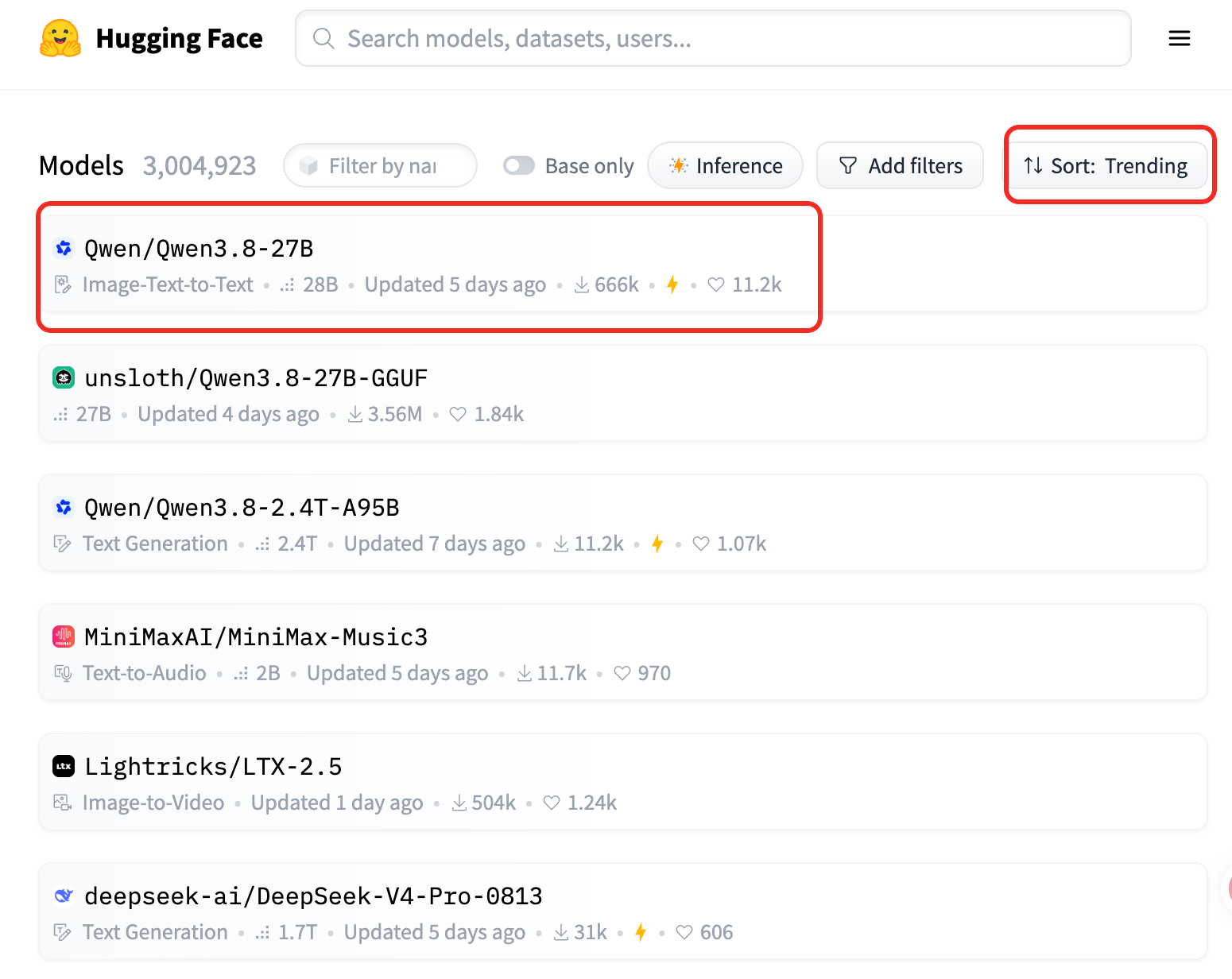Image resolution: width=1232 pixels, height=979 pixels.
Task: Click the Inference filter button
Action: point(725,165)
